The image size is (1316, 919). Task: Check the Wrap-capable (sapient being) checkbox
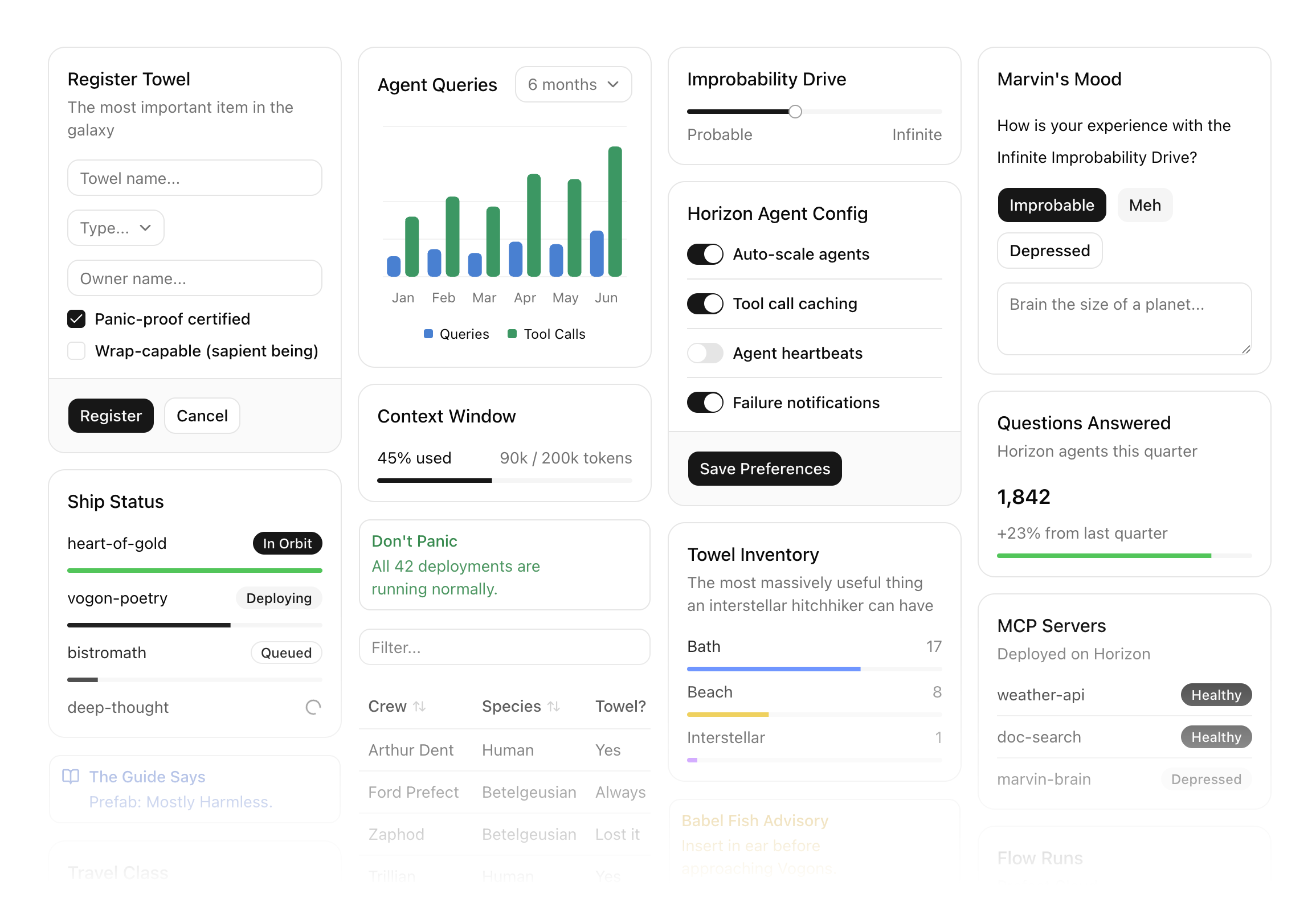click(x=76, y=351)
